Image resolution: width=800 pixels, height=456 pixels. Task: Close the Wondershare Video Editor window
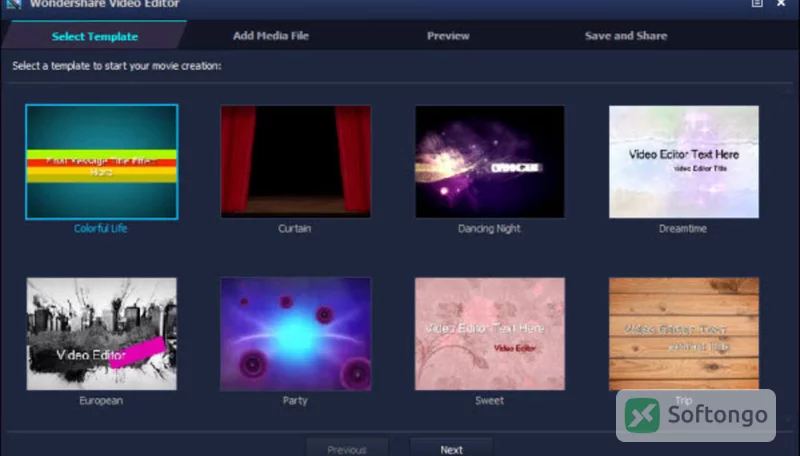coord(781,4)
